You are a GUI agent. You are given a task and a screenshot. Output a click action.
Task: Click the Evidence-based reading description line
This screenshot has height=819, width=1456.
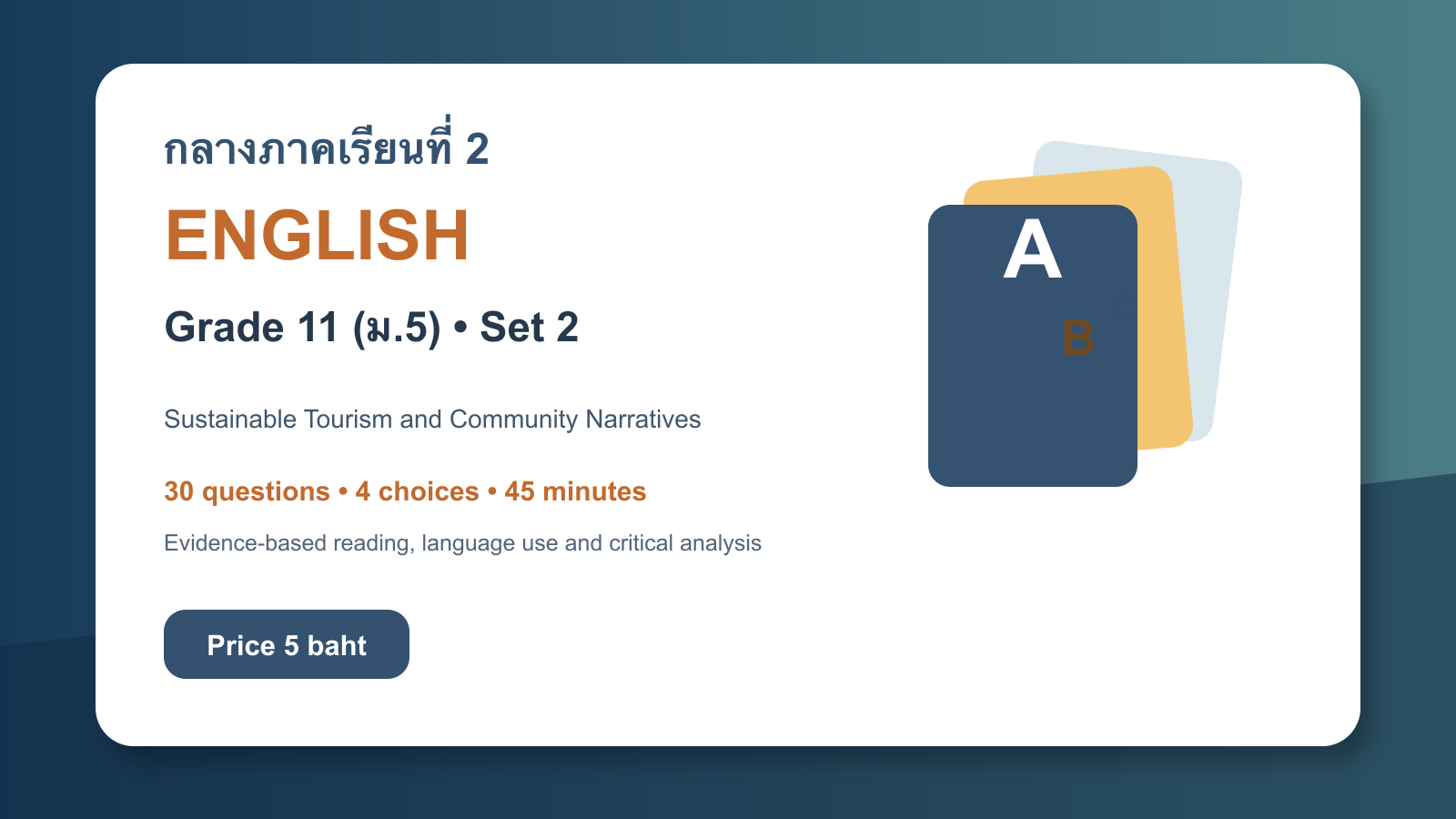(x=462, y=543)
